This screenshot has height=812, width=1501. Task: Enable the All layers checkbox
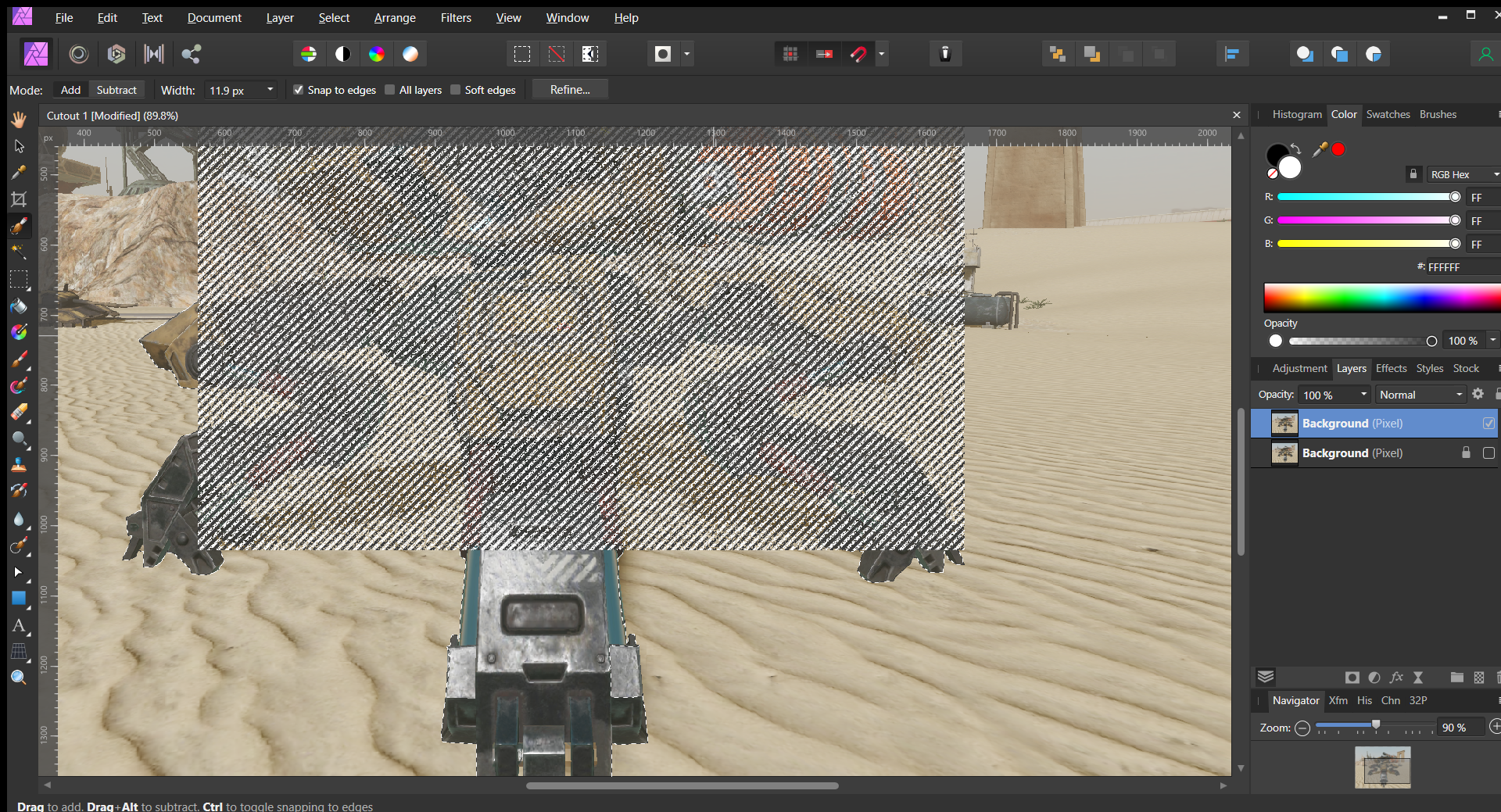[x=390, y=90]
